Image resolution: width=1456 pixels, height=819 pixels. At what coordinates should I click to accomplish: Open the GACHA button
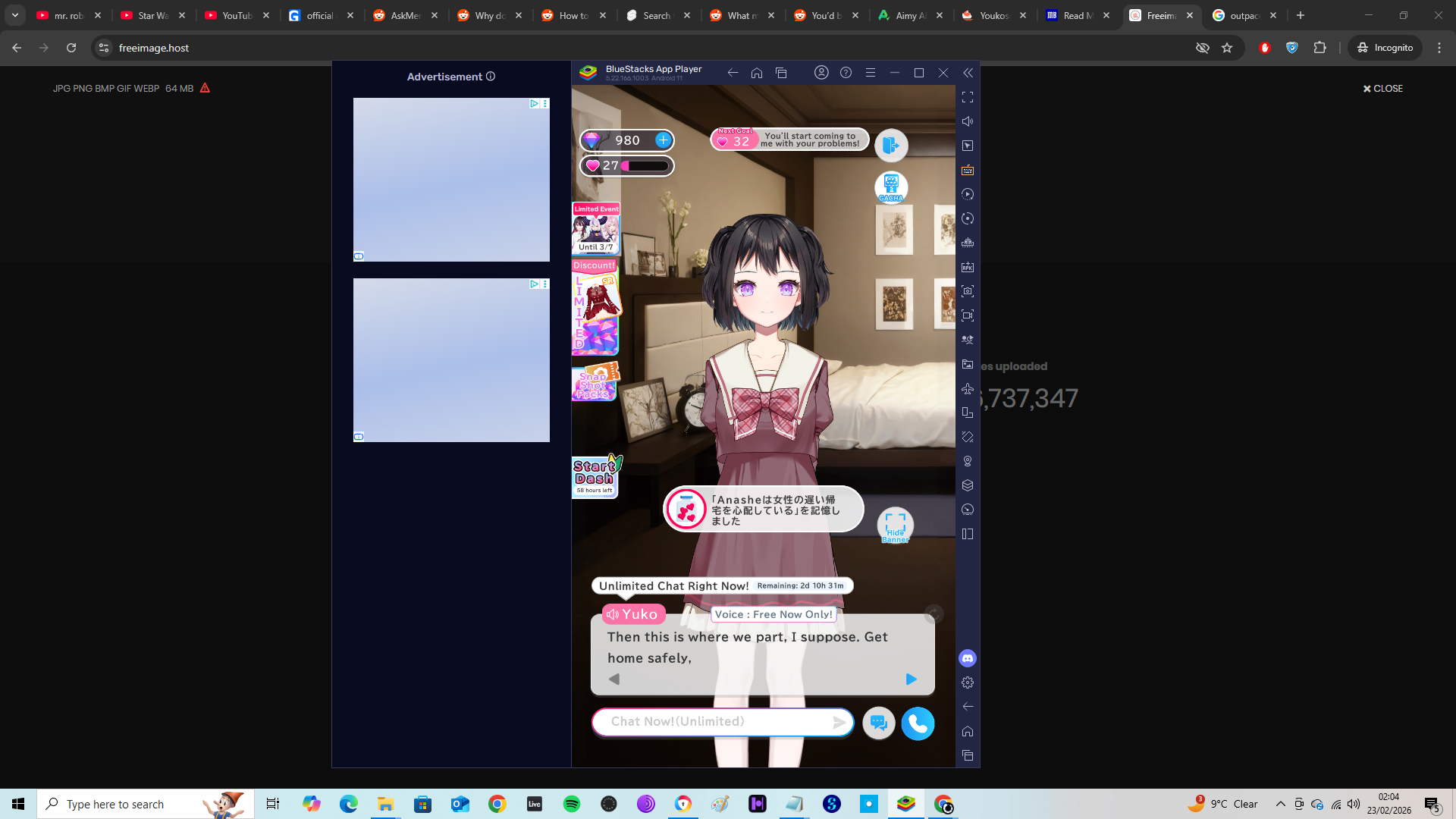[891, 187]
